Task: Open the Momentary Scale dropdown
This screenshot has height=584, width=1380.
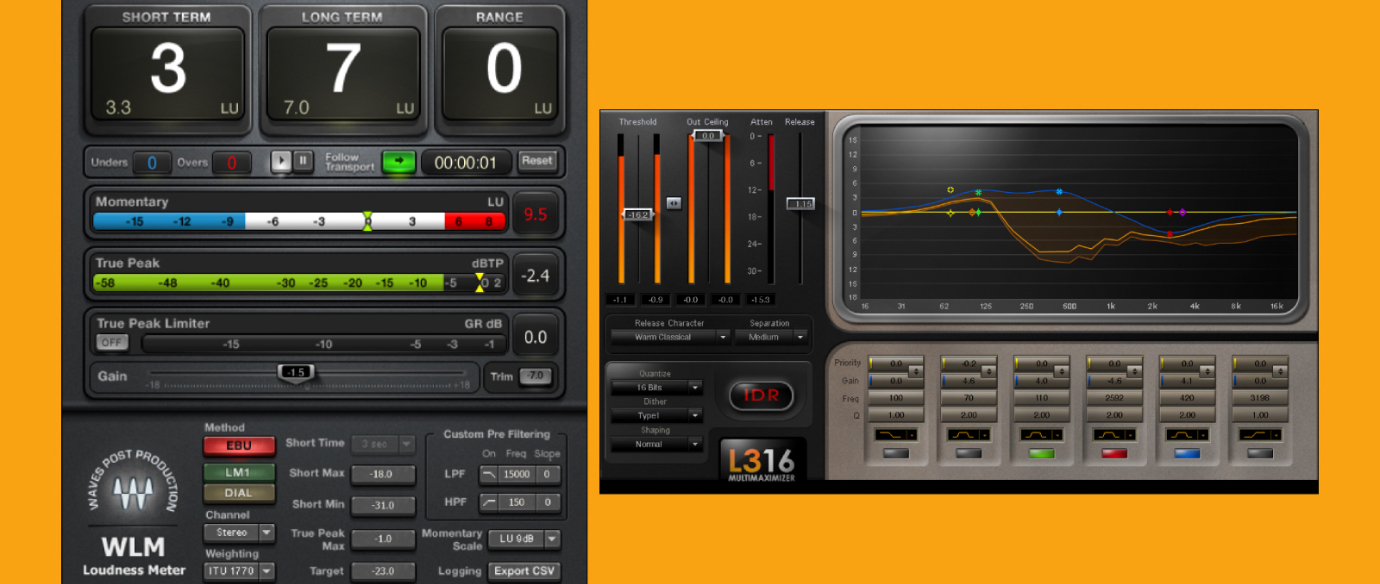Action: click(x=524, y=539)
